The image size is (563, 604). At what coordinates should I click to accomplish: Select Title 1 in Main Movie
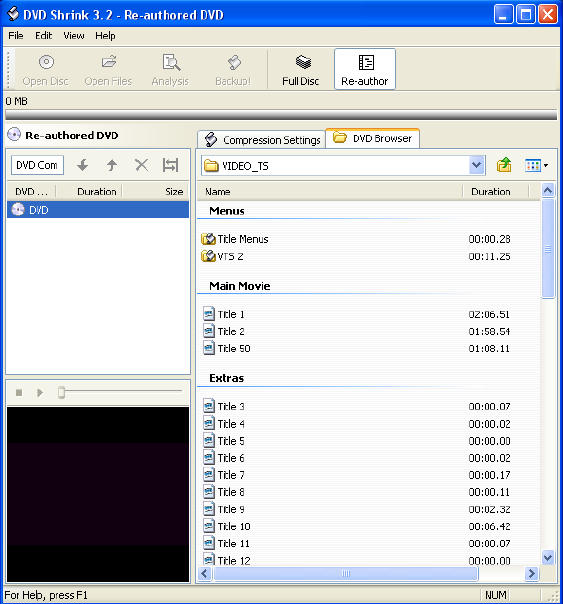[224, 314]
